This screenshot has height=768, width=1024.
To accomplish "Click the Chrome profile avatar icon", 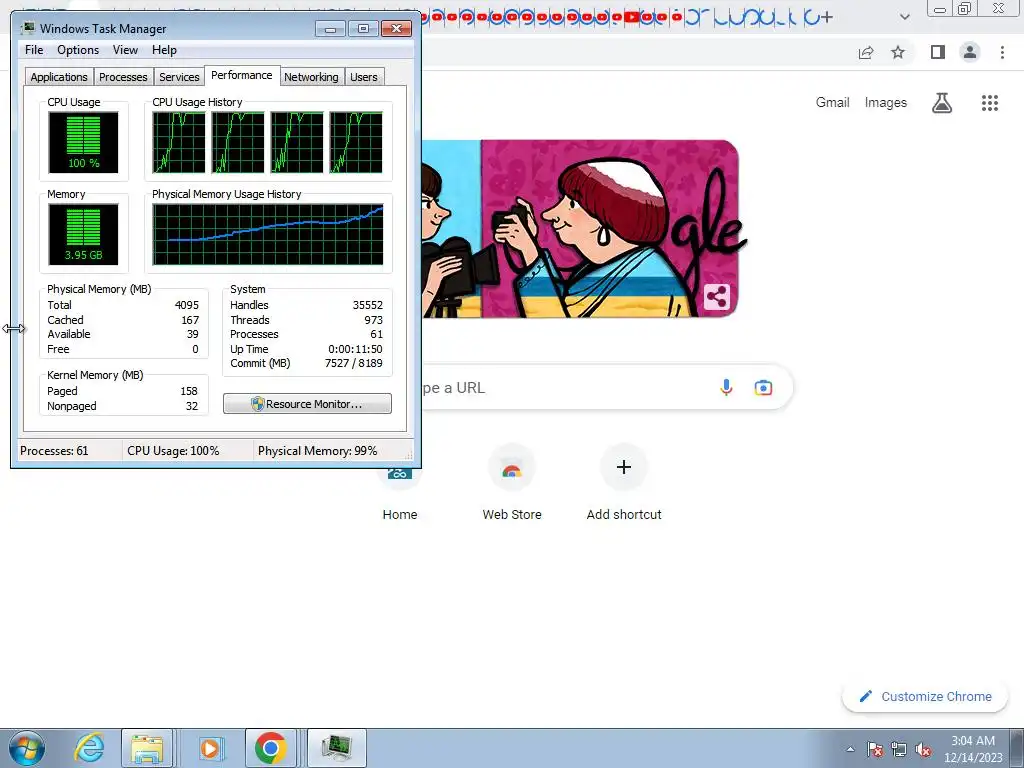I will 970,52.
